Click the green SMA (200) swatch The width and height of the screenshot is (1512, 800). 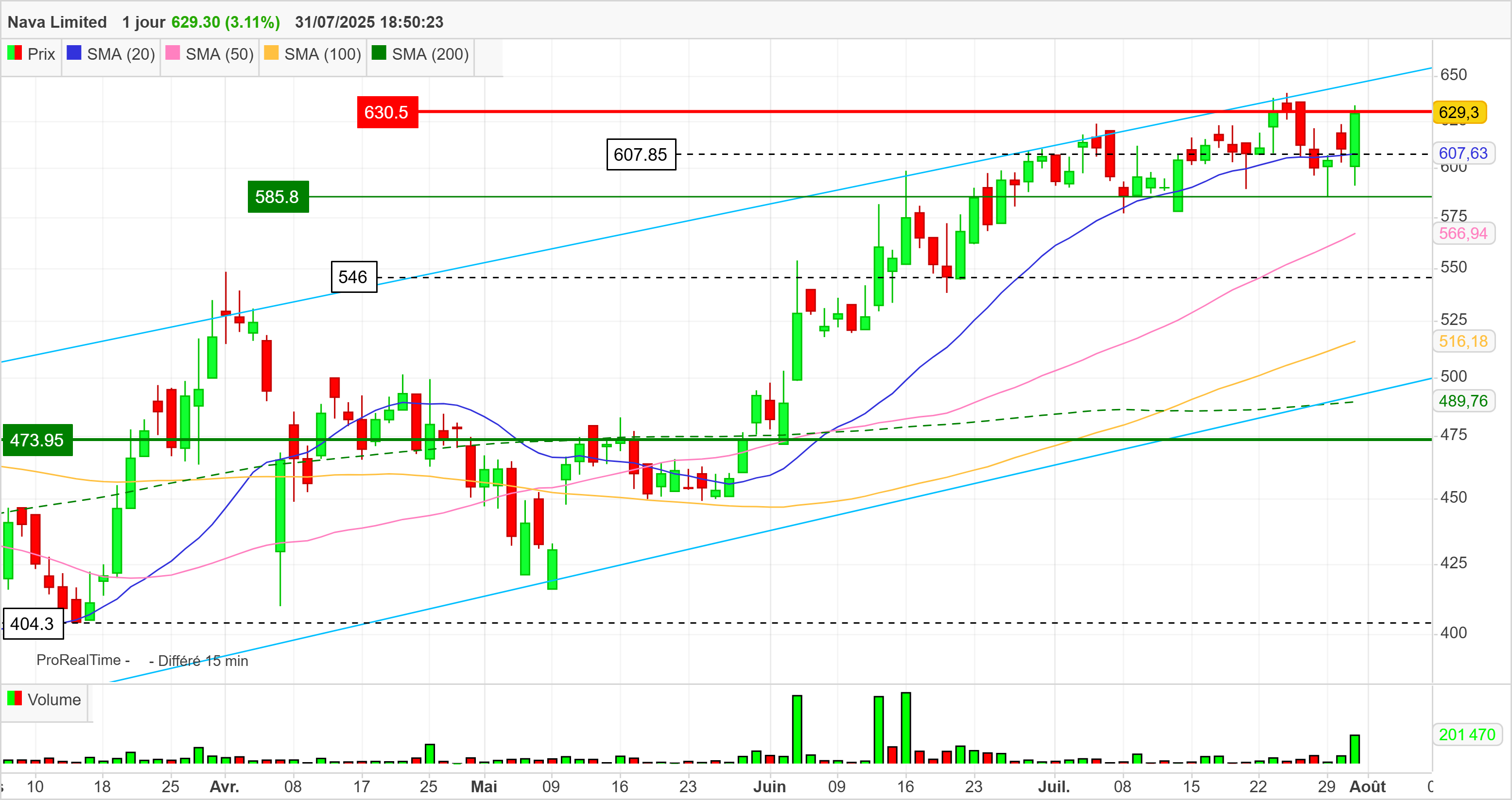(379, 53)
